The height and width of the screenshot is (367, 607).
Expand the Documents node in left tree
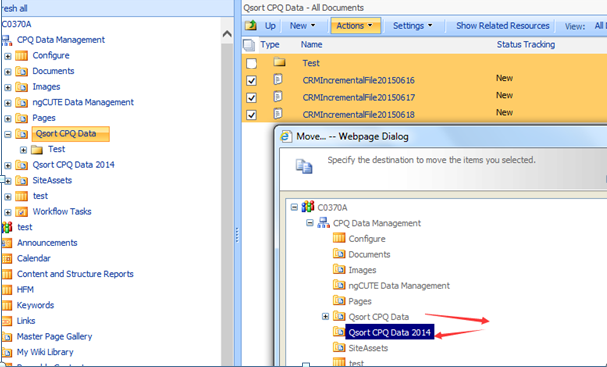(8, 72)
